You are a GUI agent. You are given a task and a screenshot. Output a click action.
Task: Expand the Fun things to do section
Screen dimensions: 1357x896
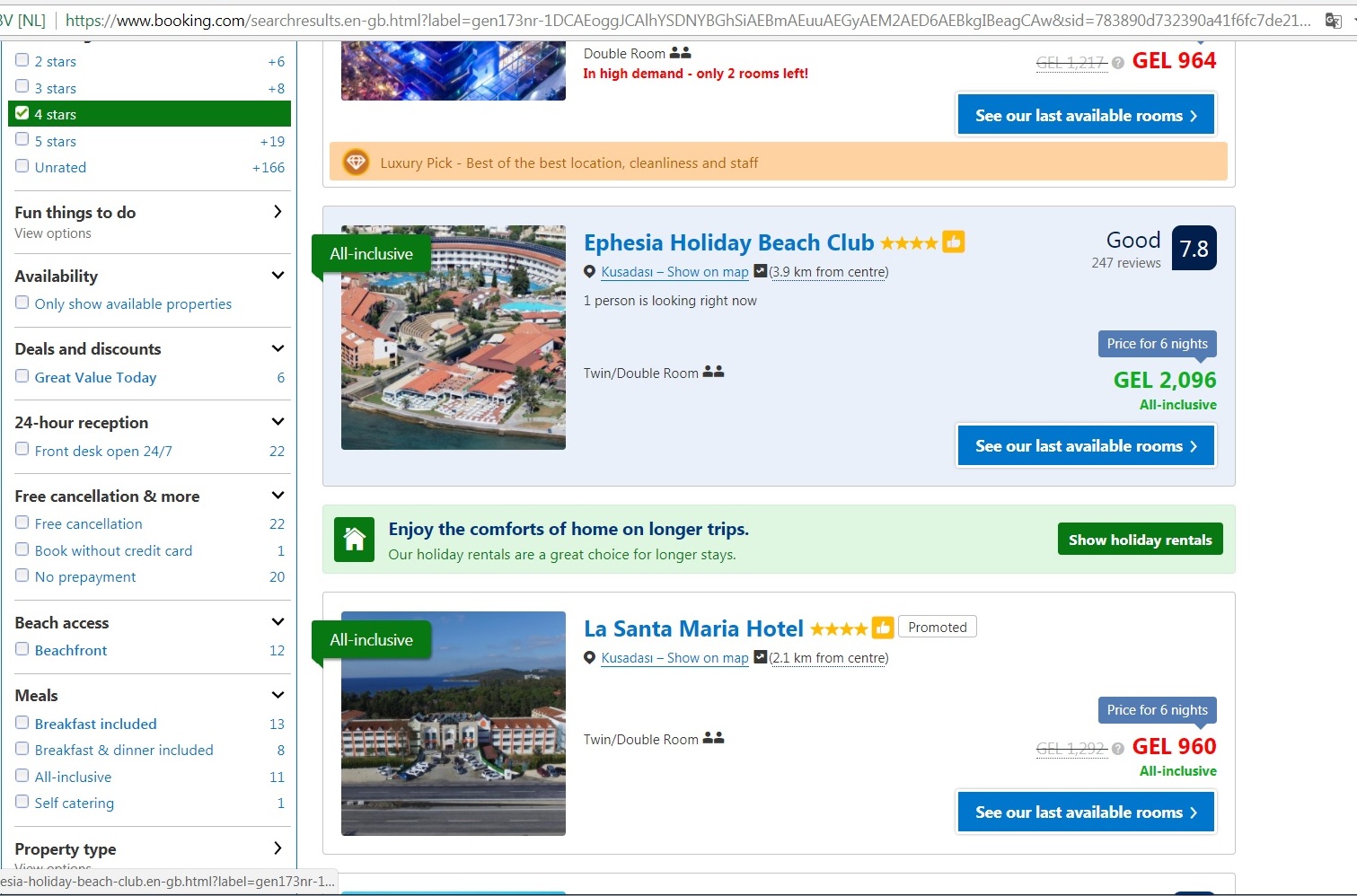click(x=278, y=212)
